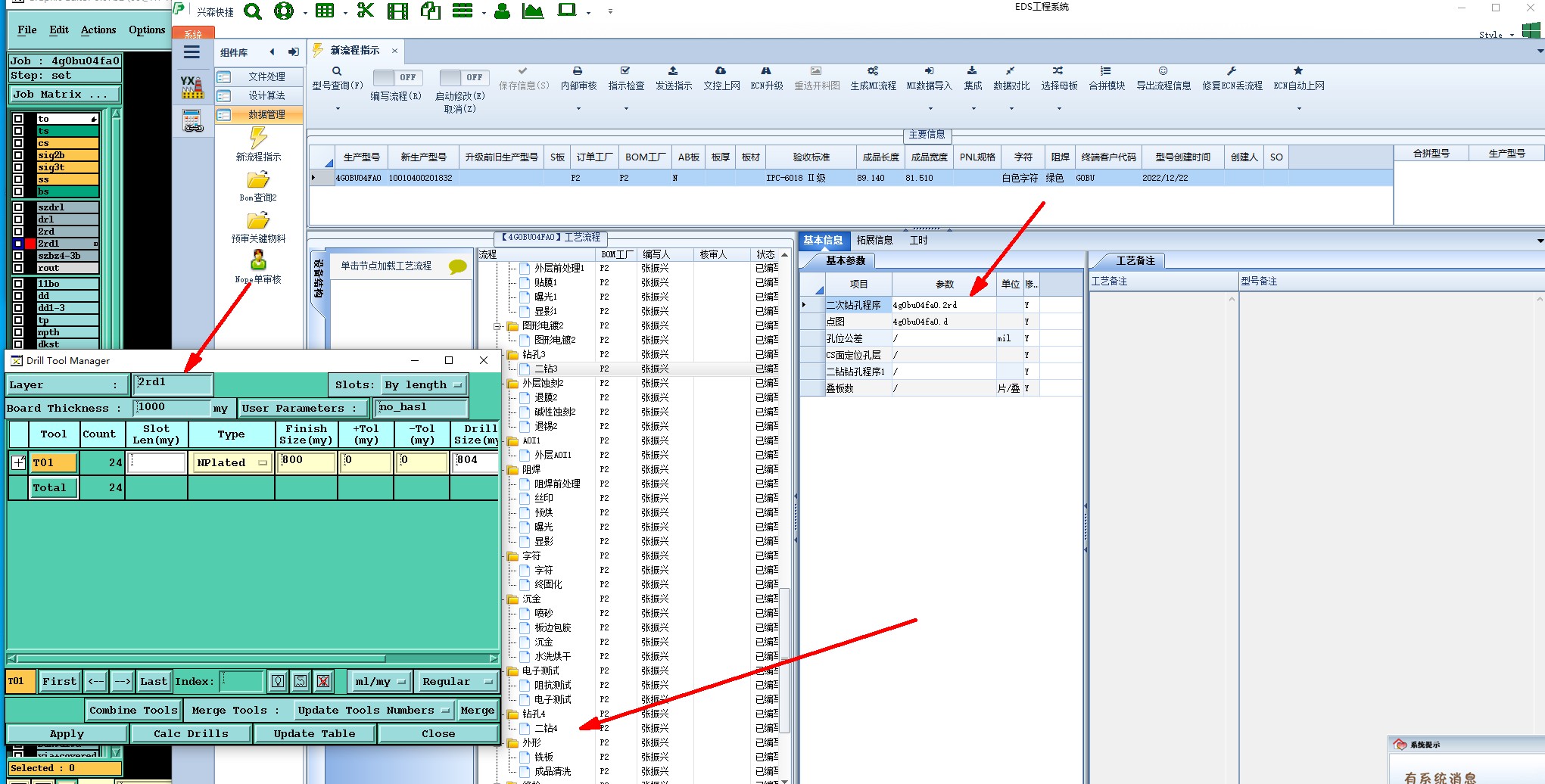Click the film strip icon in top toolbar
The image size is (1545, 784).
pyautogui.click(x=397, y=11)
